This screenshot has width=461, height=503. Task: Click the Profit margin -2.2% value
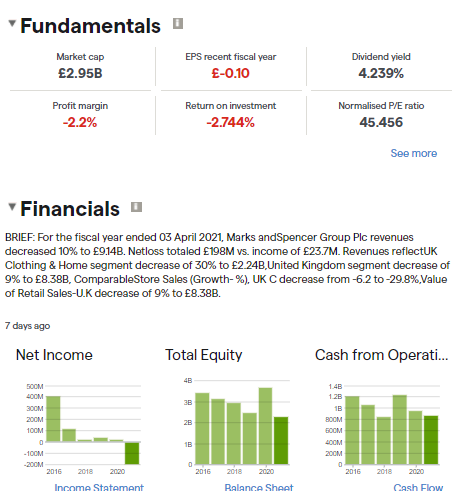[x=80, y=123]
